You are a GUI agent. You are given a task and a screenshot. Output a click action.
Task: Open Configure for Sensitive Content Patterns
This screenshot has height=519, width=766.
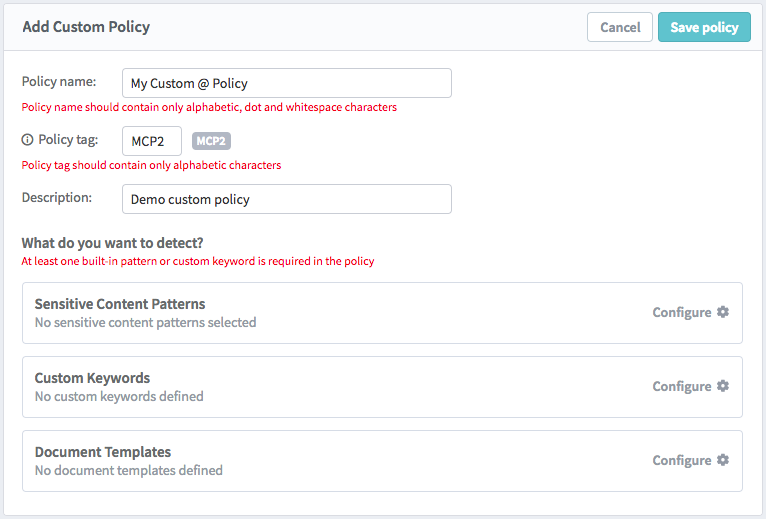pos(691,312)
